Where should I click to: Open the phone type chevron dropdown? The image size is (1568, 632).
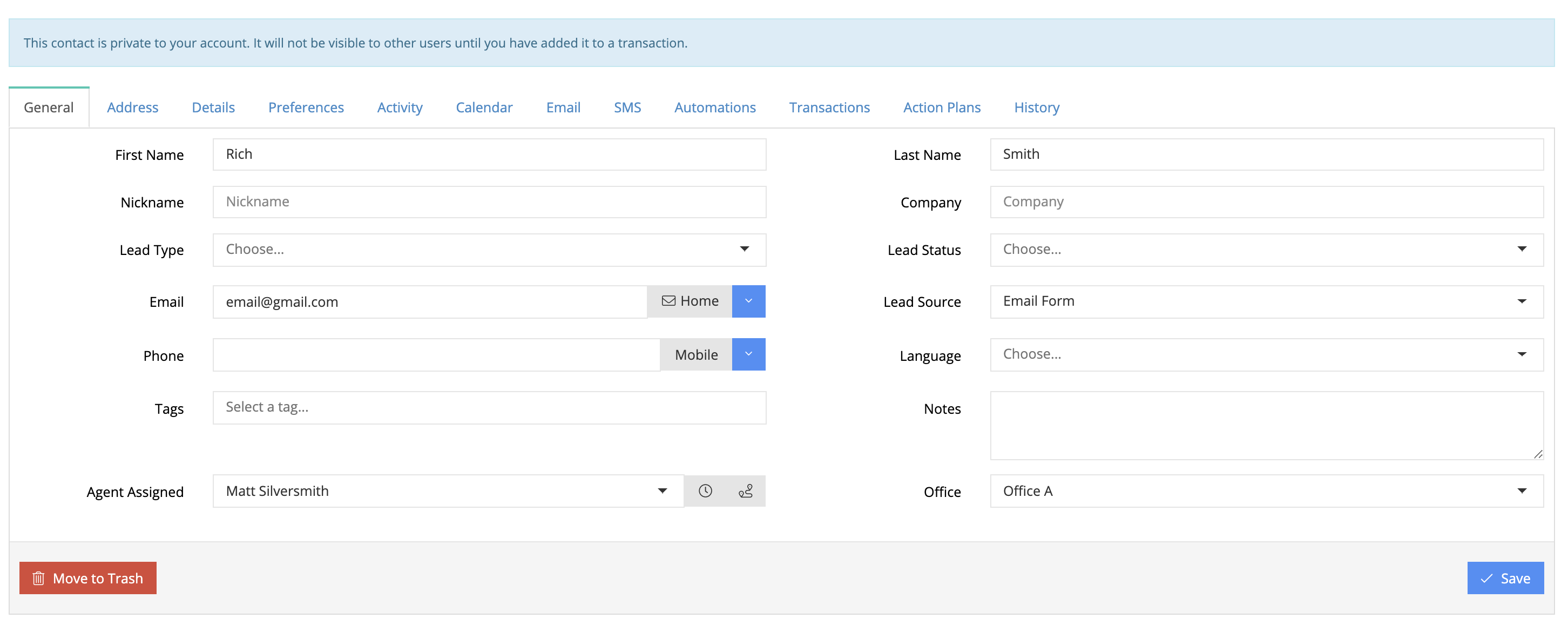click(x=748, y=354)
